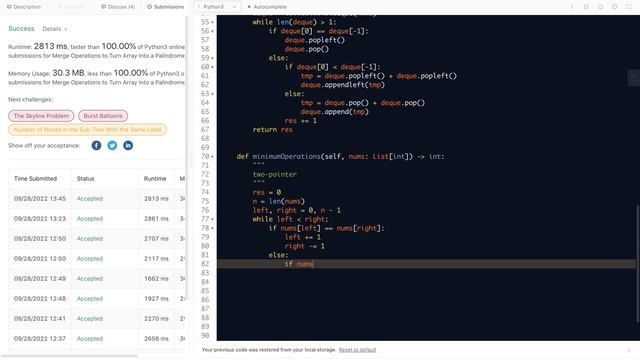Open Accepted submission from 12:41

point(90,319)
